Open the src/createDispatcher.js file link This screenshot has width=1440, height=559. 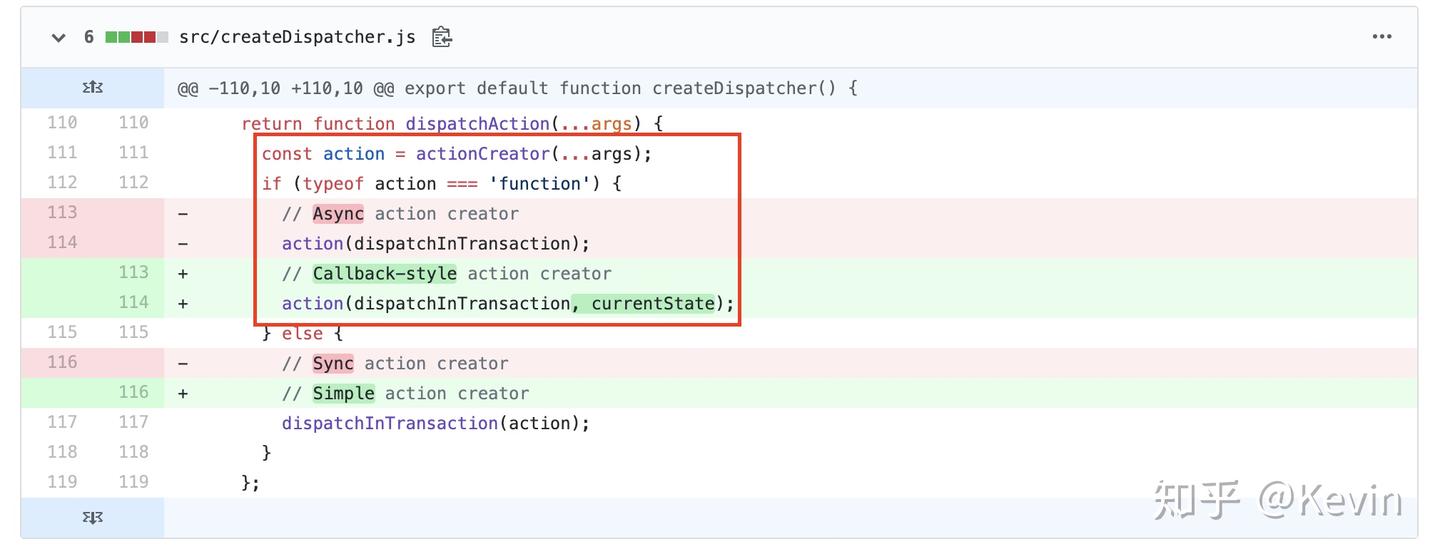point(297,38)
